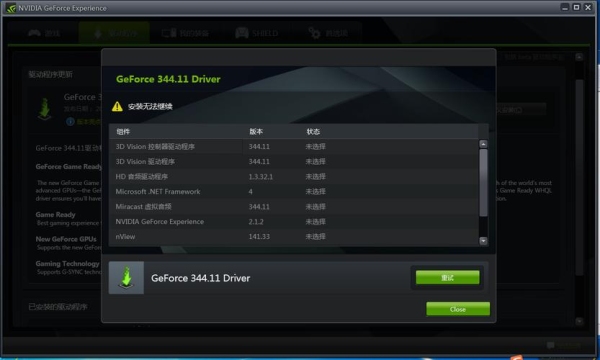Viewport: 600px width, 360px height.
Task: Select the 3D Vision 驱动程序 row
Action: pyautogui.click(x=293, y=161)
